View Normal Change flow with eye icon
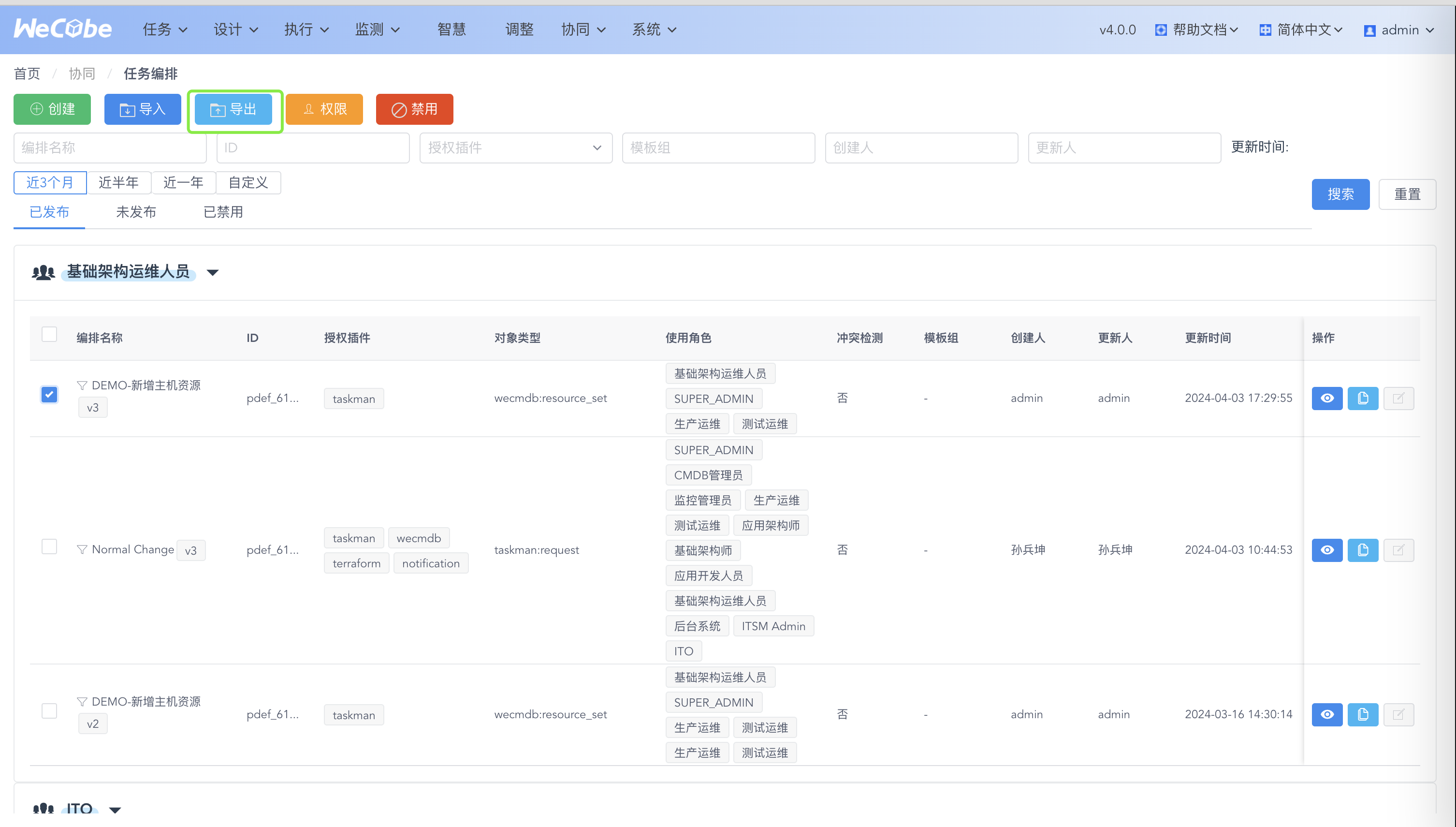The height and width of the screenshot is (827, 1456). (1326, 550)
